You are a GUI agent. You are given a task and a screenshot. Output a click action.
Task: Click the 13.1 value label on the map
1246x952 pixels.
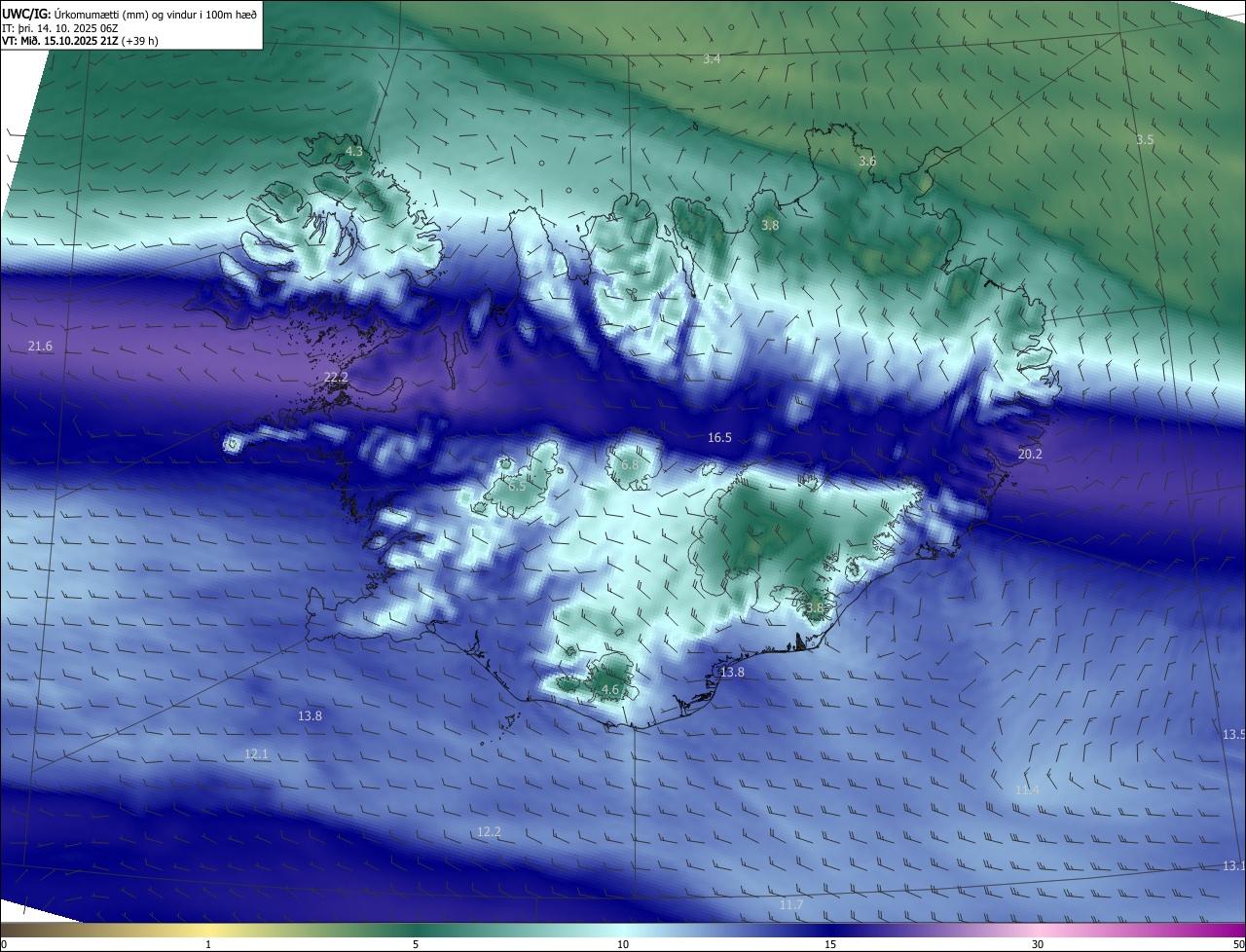point(1233,866)
